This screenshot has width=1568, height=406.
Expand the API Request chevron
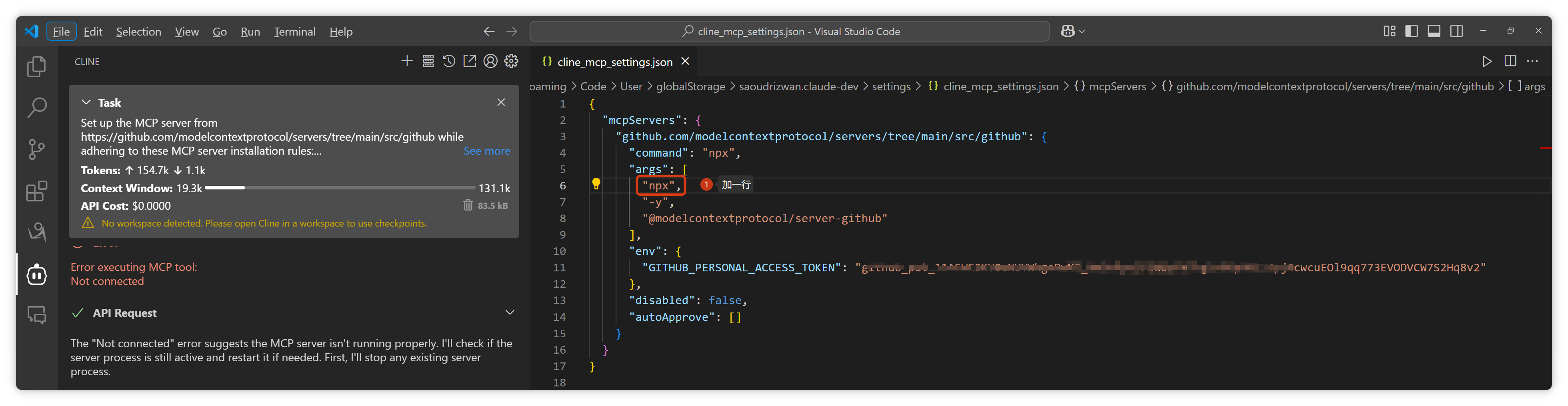pyautogui.click(x=510, y=312)
